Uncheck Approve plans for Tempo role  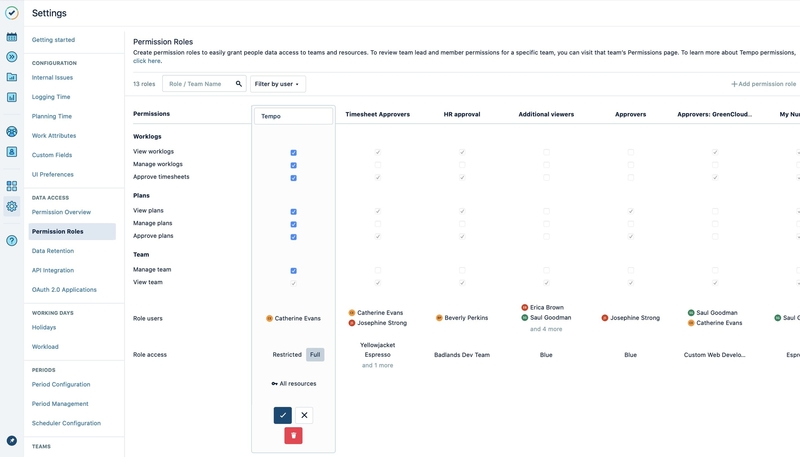pyautogui.click(x=293, y=237)
